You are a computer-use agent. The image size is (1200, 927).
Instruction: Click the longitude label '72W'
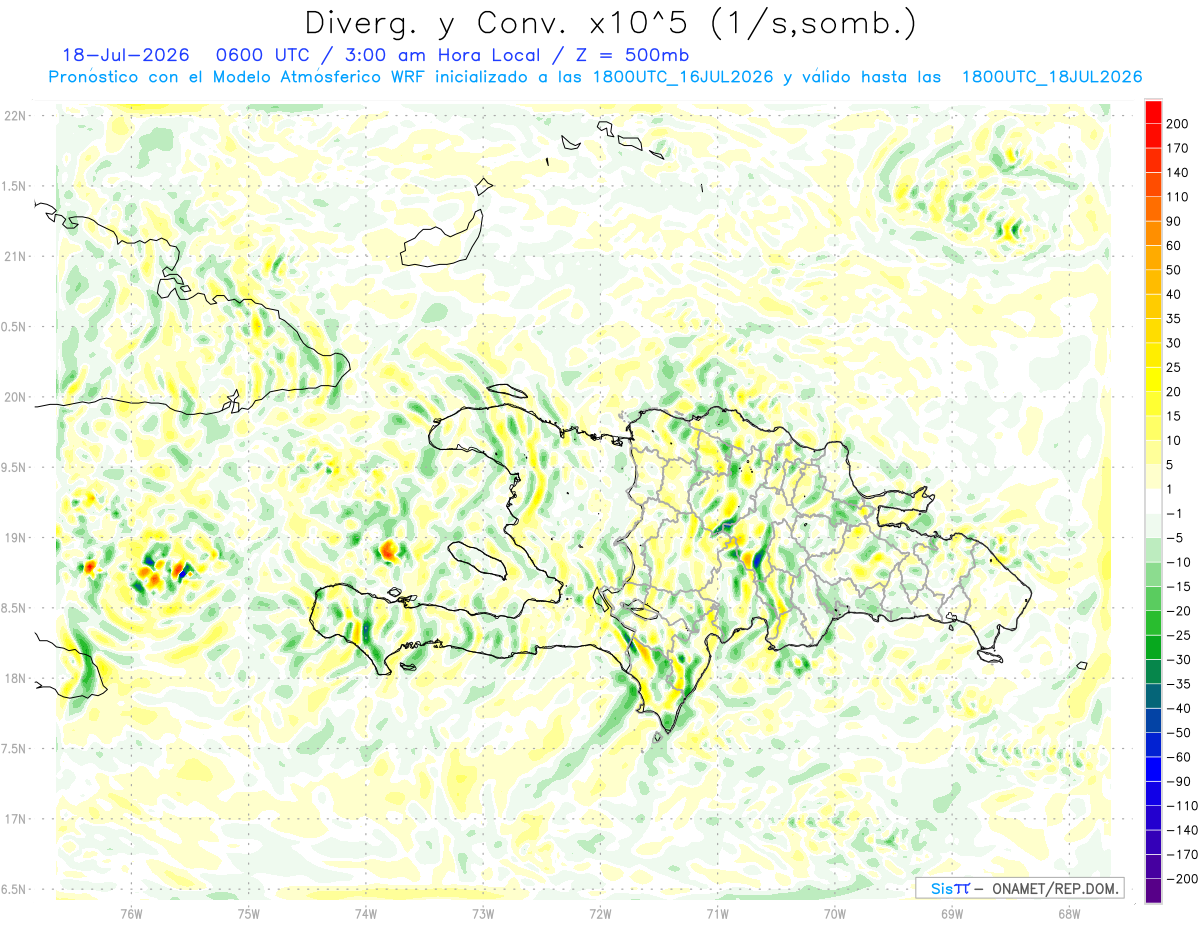click(600, 914)
